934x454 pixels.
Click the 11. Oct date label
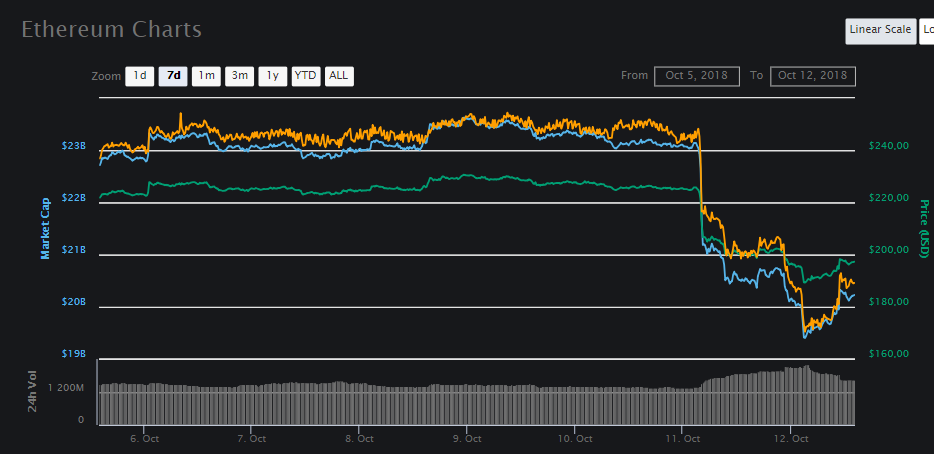click(682, 439)
